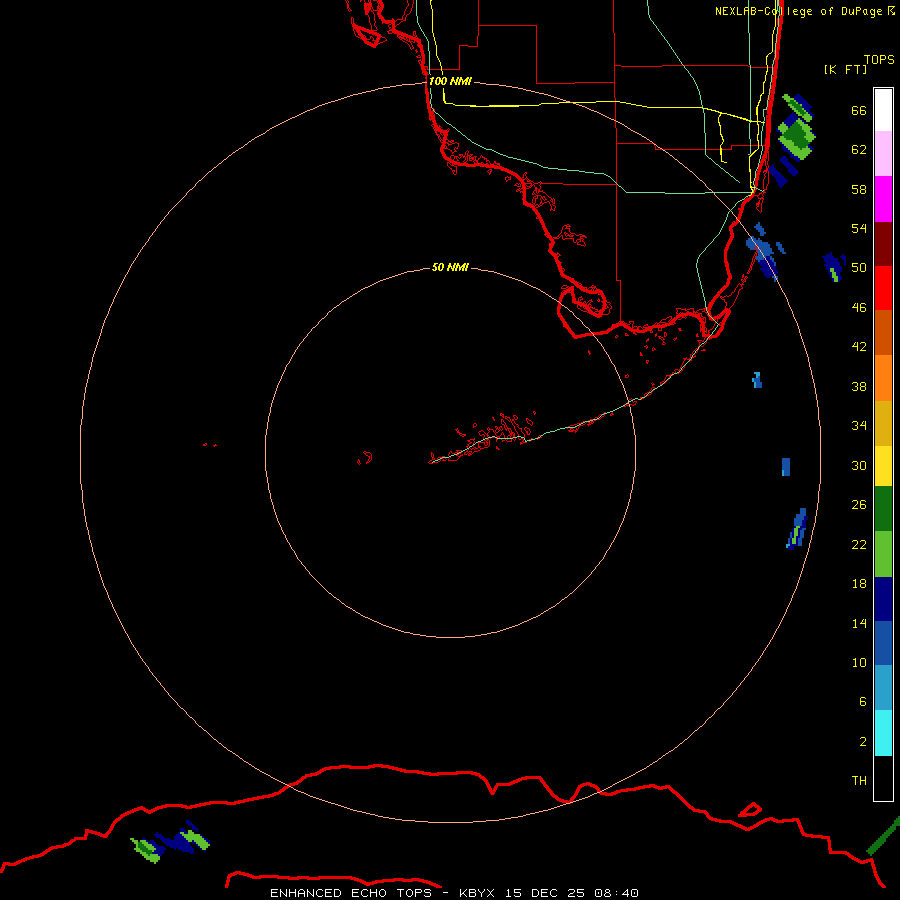Click the Key West end of the Keys highway line
Viewport: 900px width, 900px height.
point(432,461)
